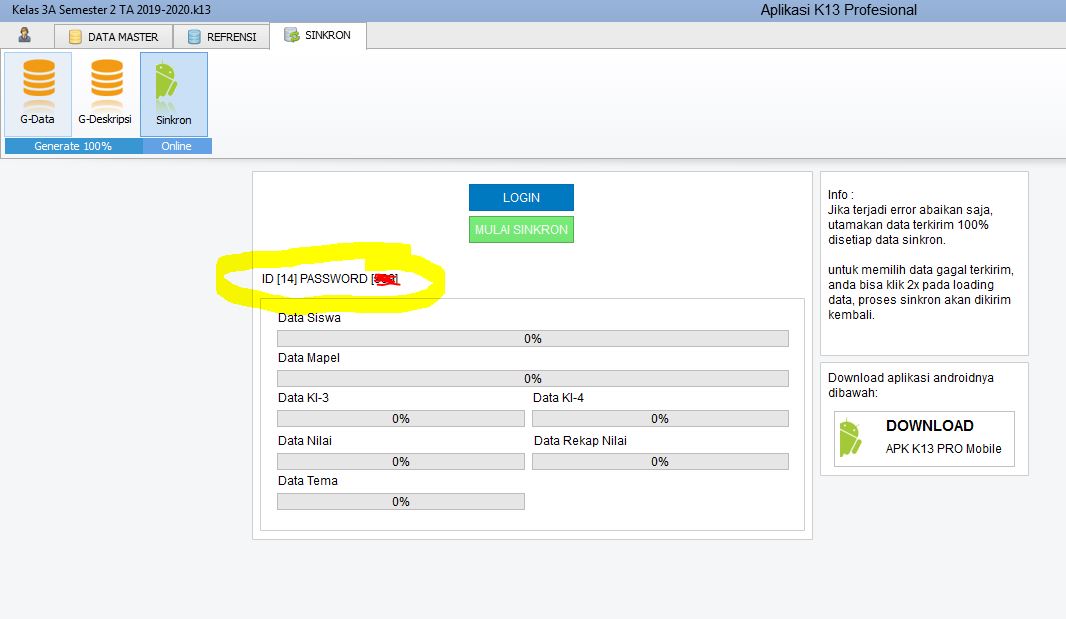The width and height of the screenshot is (1066, 619).
Task: Click the database icon on REFRENSI tab
Action: coord(194,37)
